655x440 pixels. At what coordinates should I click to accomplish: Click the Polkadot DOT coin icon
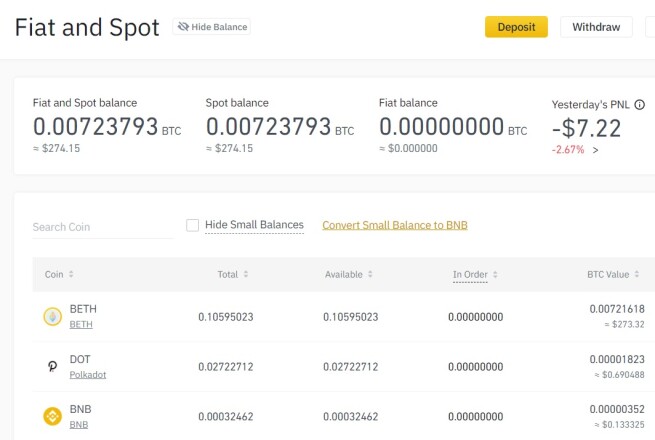[53, 366]
